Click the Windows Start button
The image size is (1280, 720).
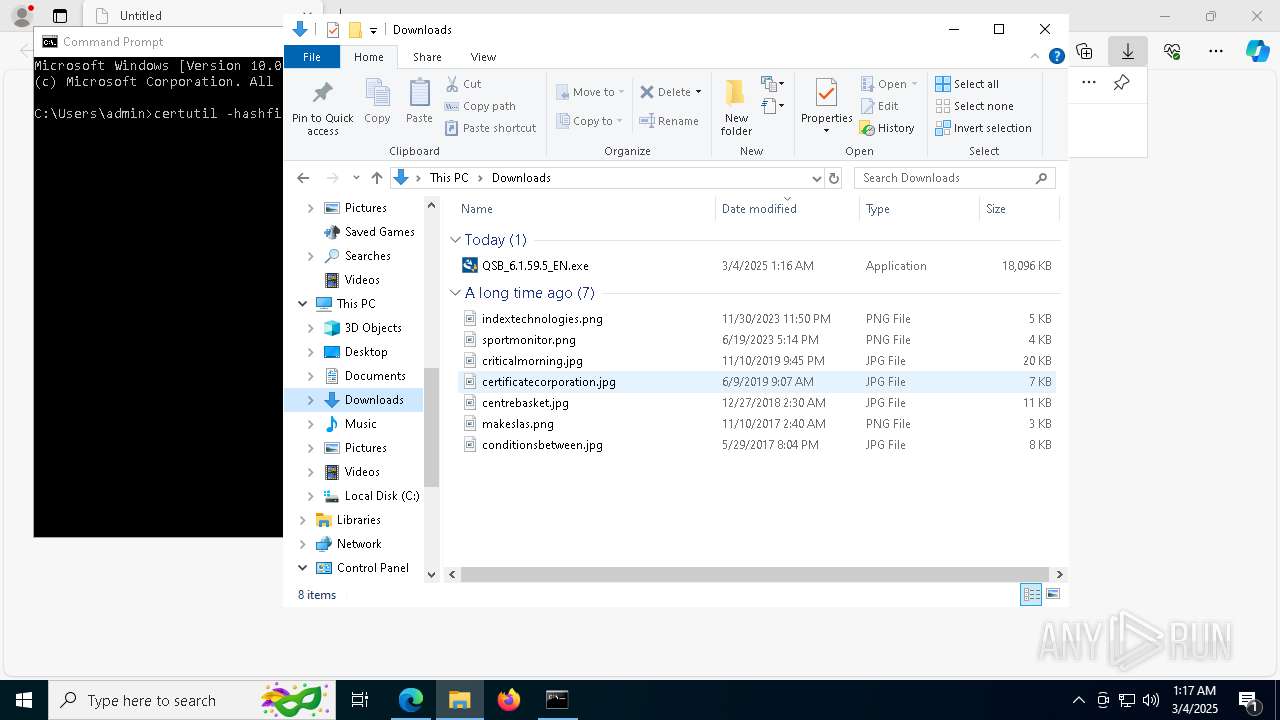tap(23, 700)
